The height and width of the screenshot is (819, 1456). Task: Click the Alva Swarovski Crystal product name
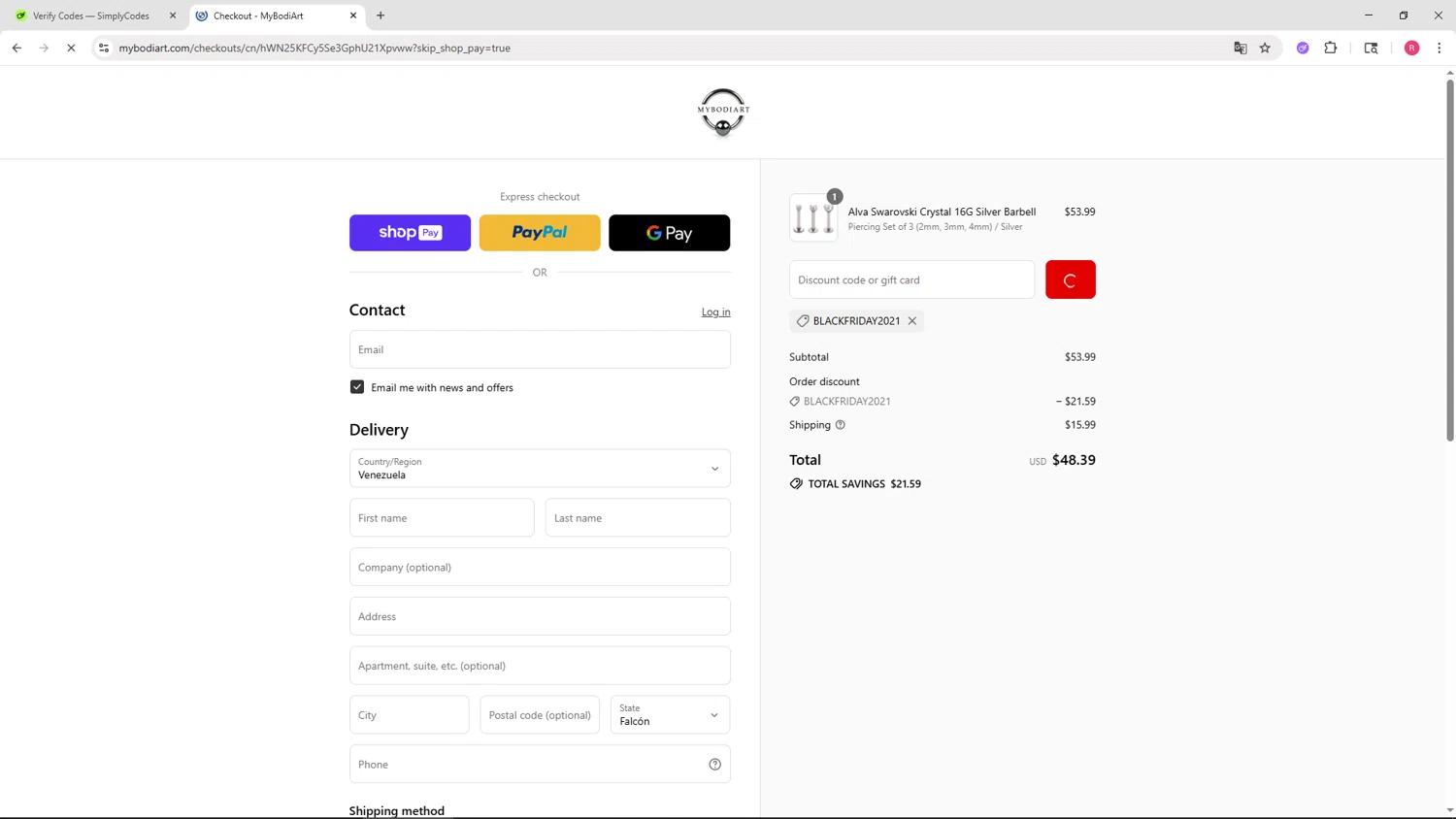tap(942, 212)
